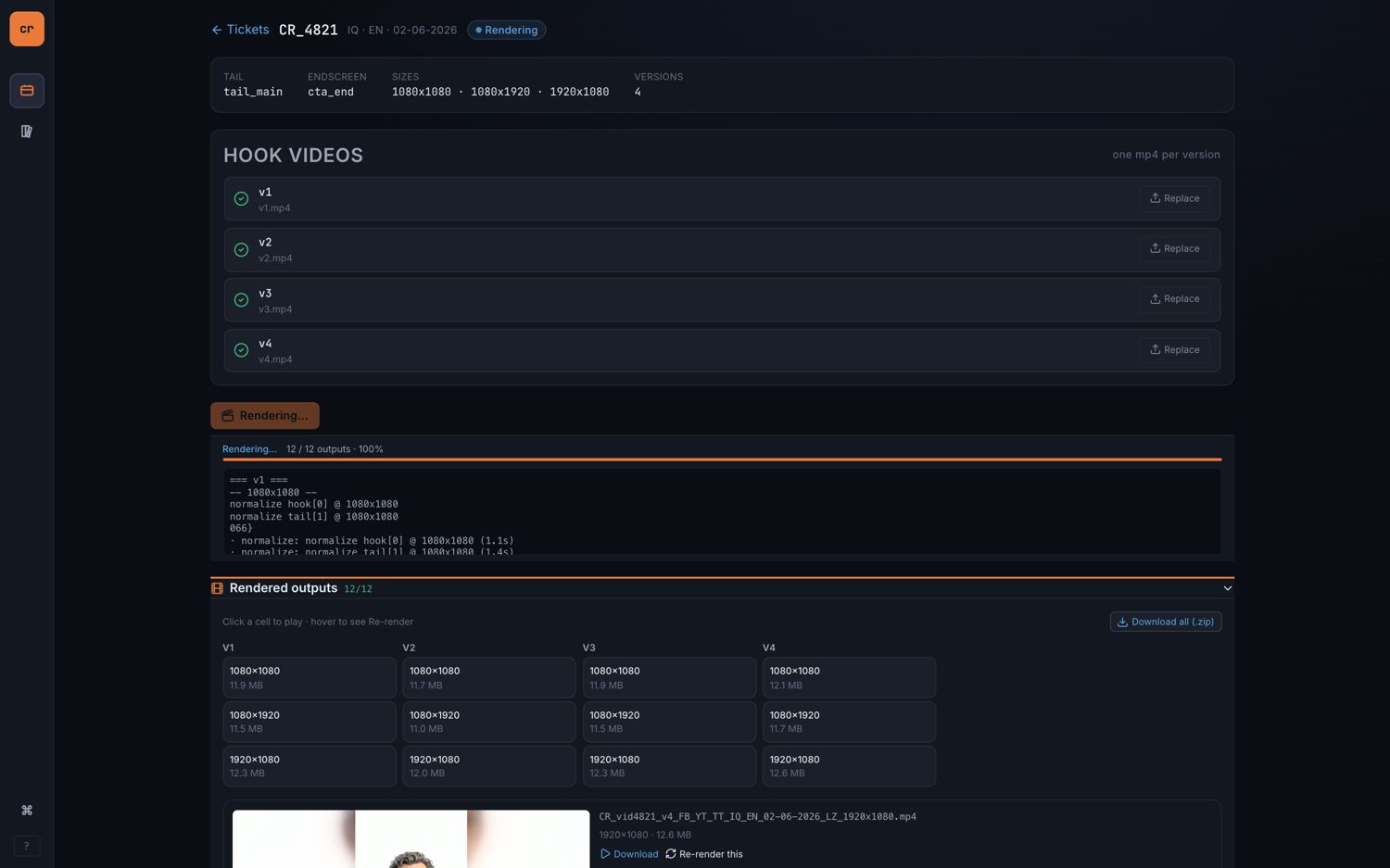Replace the v2 hook video
The height and width of the screenshot is (868, 1390).
coord(1174,248)
